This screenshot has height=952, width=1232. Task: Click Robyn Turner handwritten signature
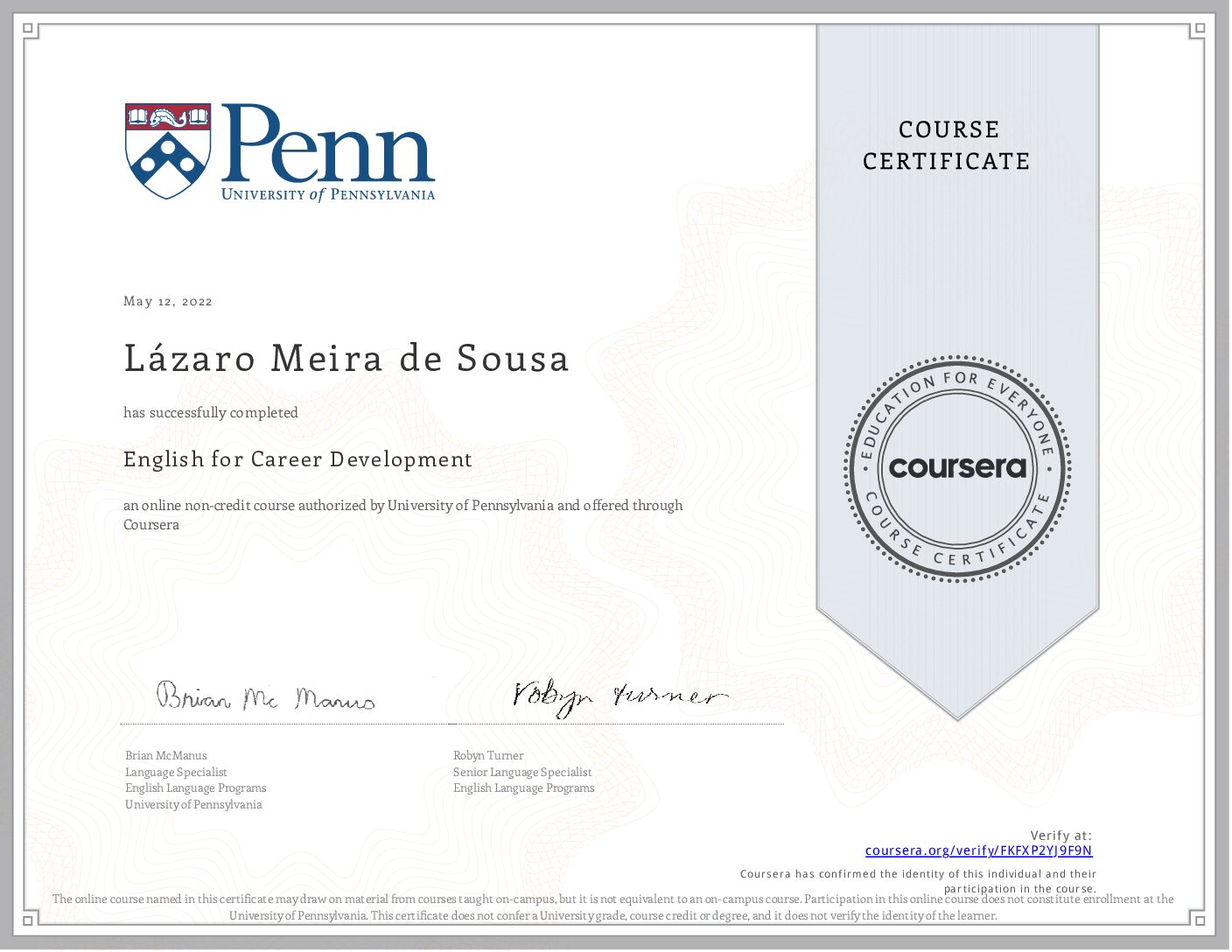(x=619, y=697)
